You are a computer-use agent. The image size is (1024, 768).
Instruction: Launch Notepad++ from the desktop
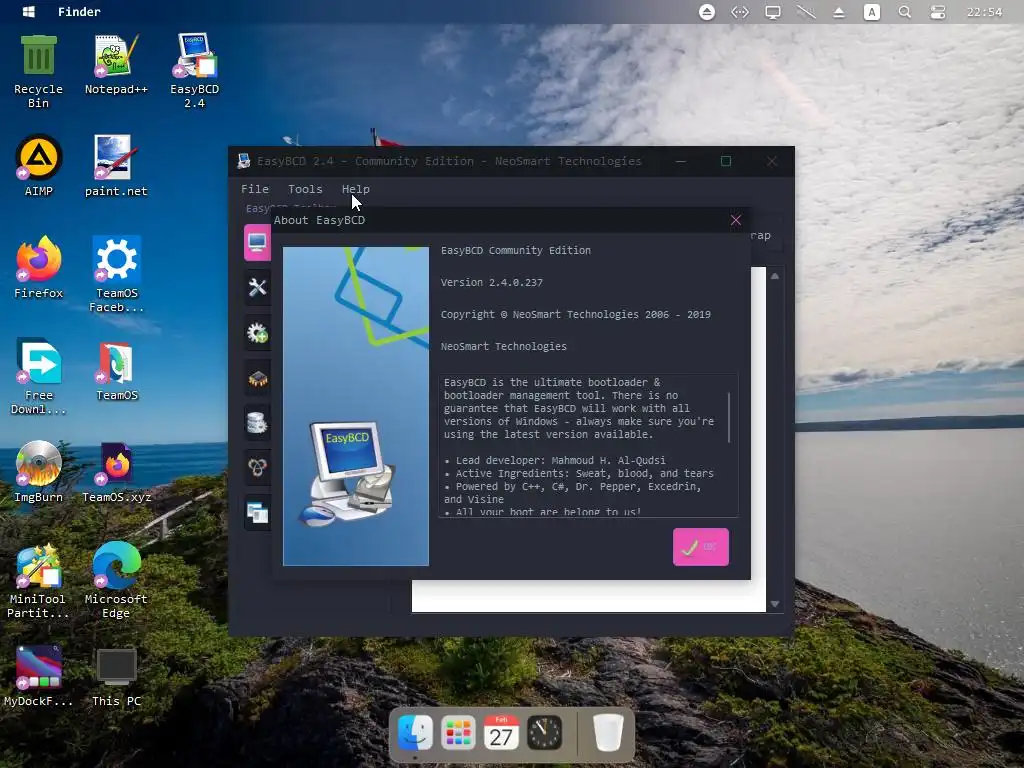point(116,64)
